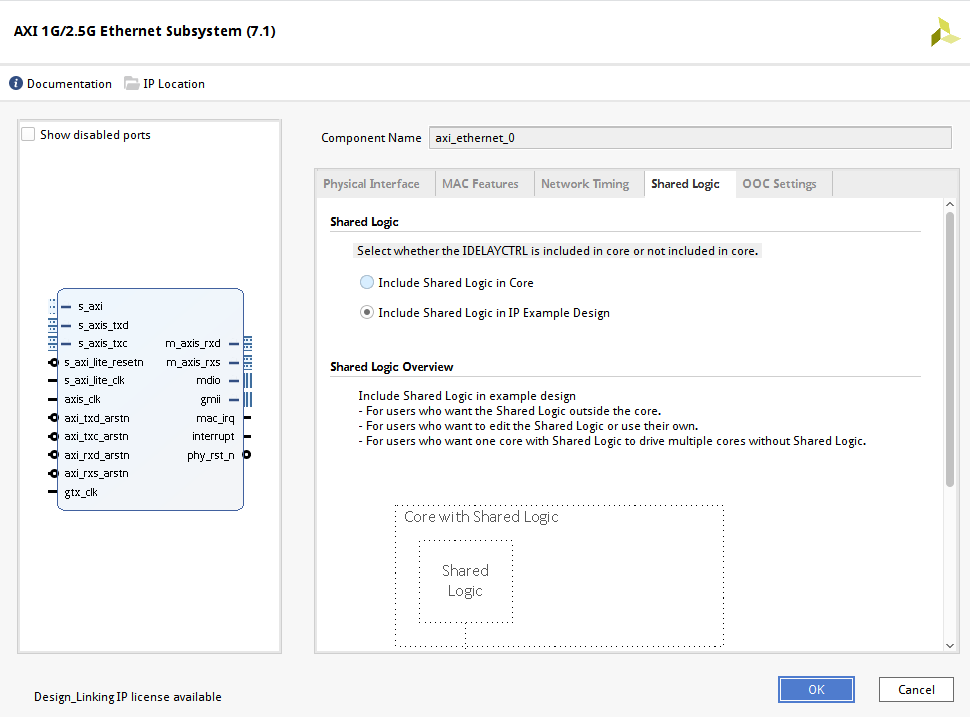Click the gtx_clk port label
Viewport: 970px width, 717px height.
81,492
